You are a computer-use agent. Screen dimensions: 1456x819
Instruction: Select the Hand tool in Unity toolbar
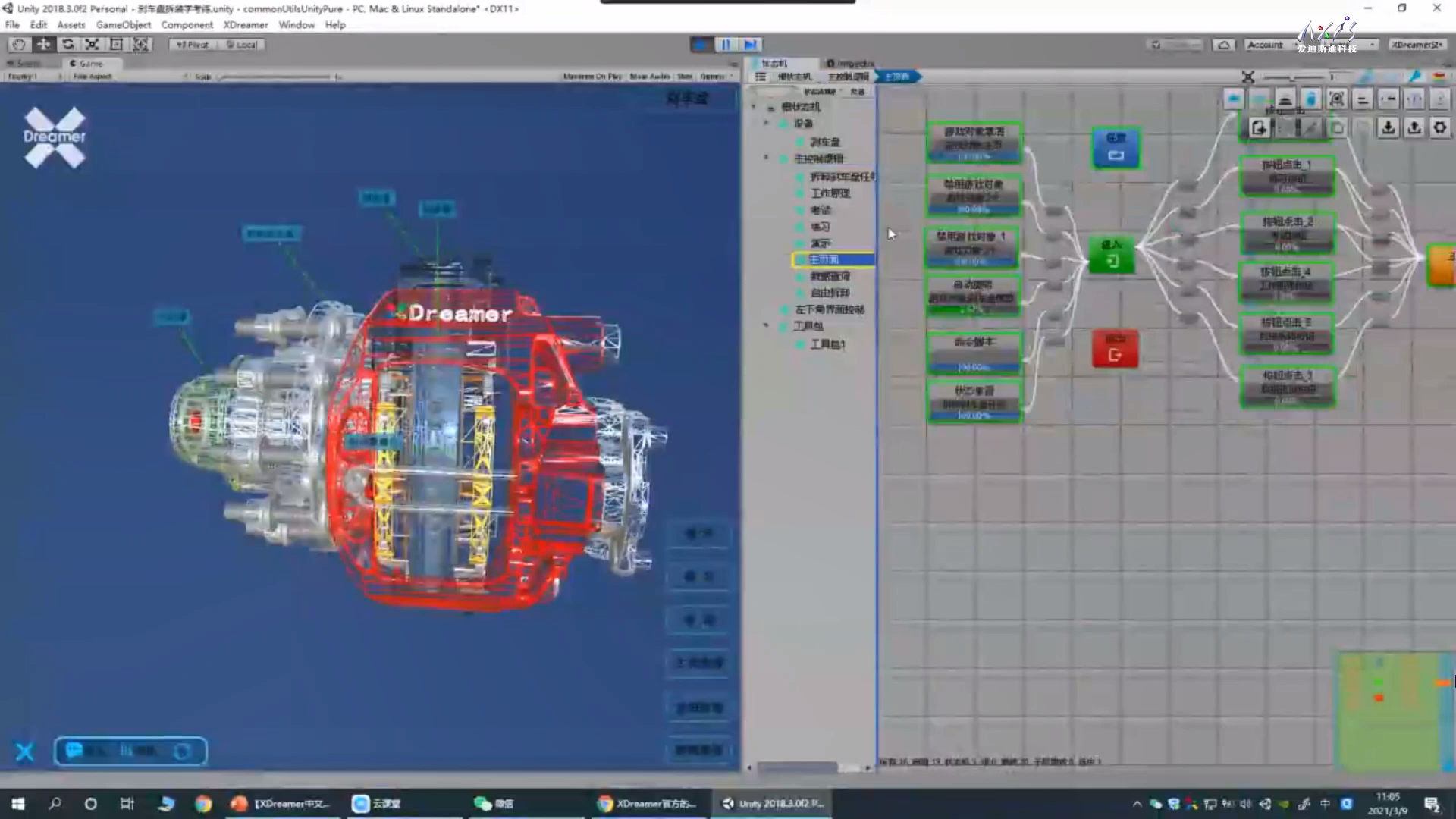tap(19, 45)
